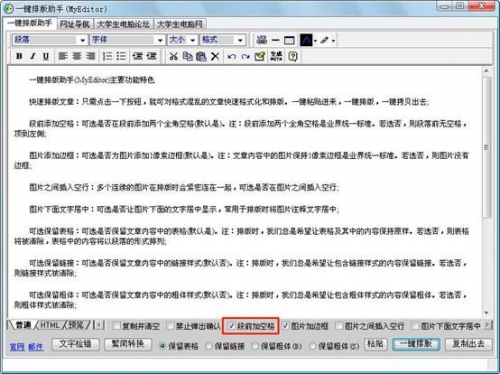Undo the last edit
Image resolution: width=500 pixels, height=374 pixels.
pyautogui.click(x=232, y=56)
